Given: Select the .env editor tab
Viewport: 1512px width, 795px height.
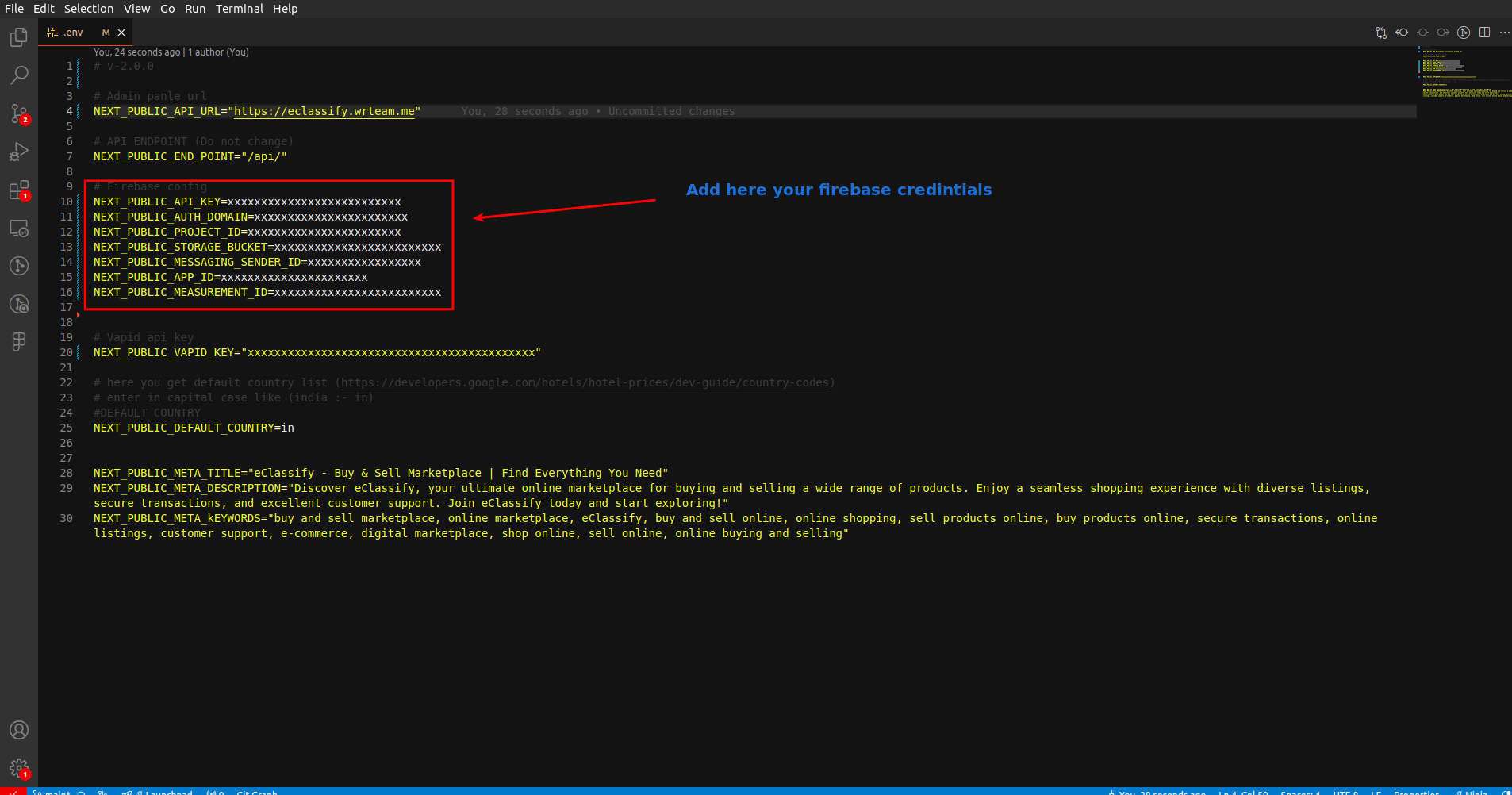Looking at the screenshot, I should [x=72, y=33].
